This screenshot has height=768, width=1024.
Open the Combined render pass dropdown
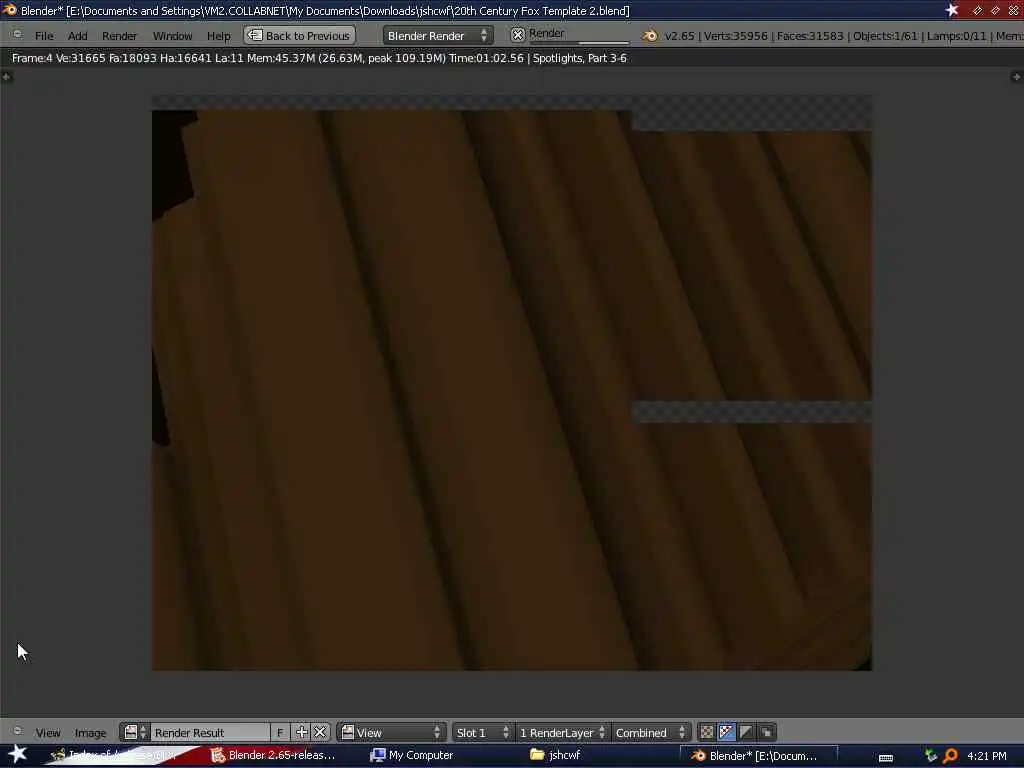tap(650, 732)
